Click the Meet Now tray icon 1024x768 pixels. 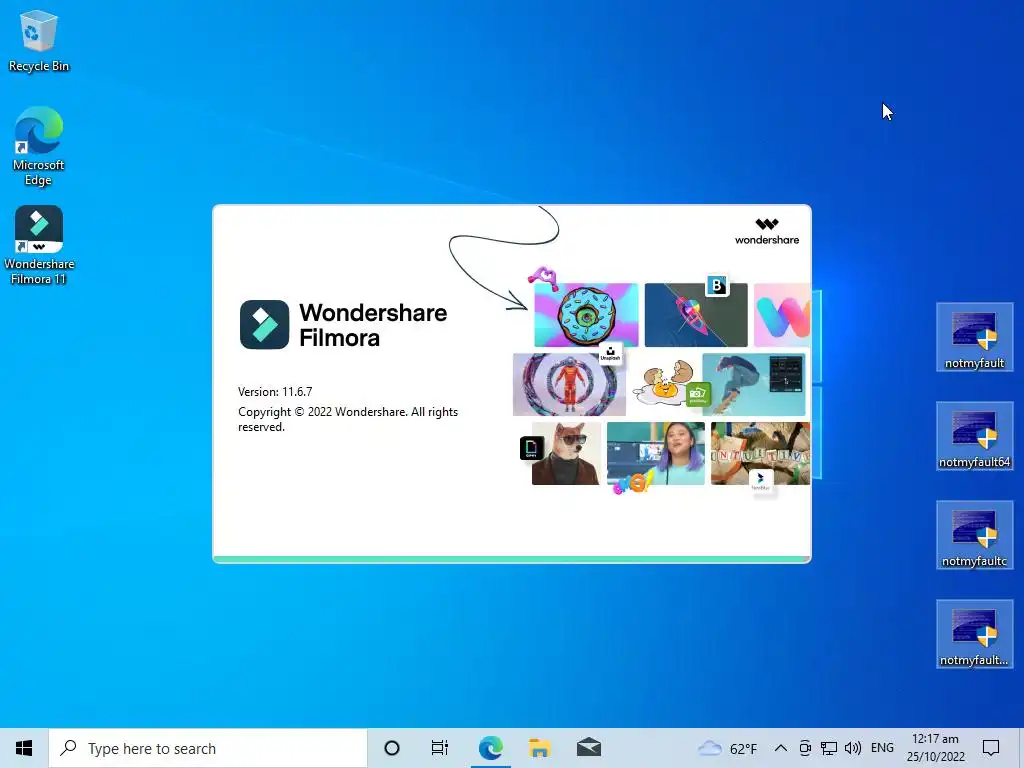pyautogui.click(x=805, y=748)
